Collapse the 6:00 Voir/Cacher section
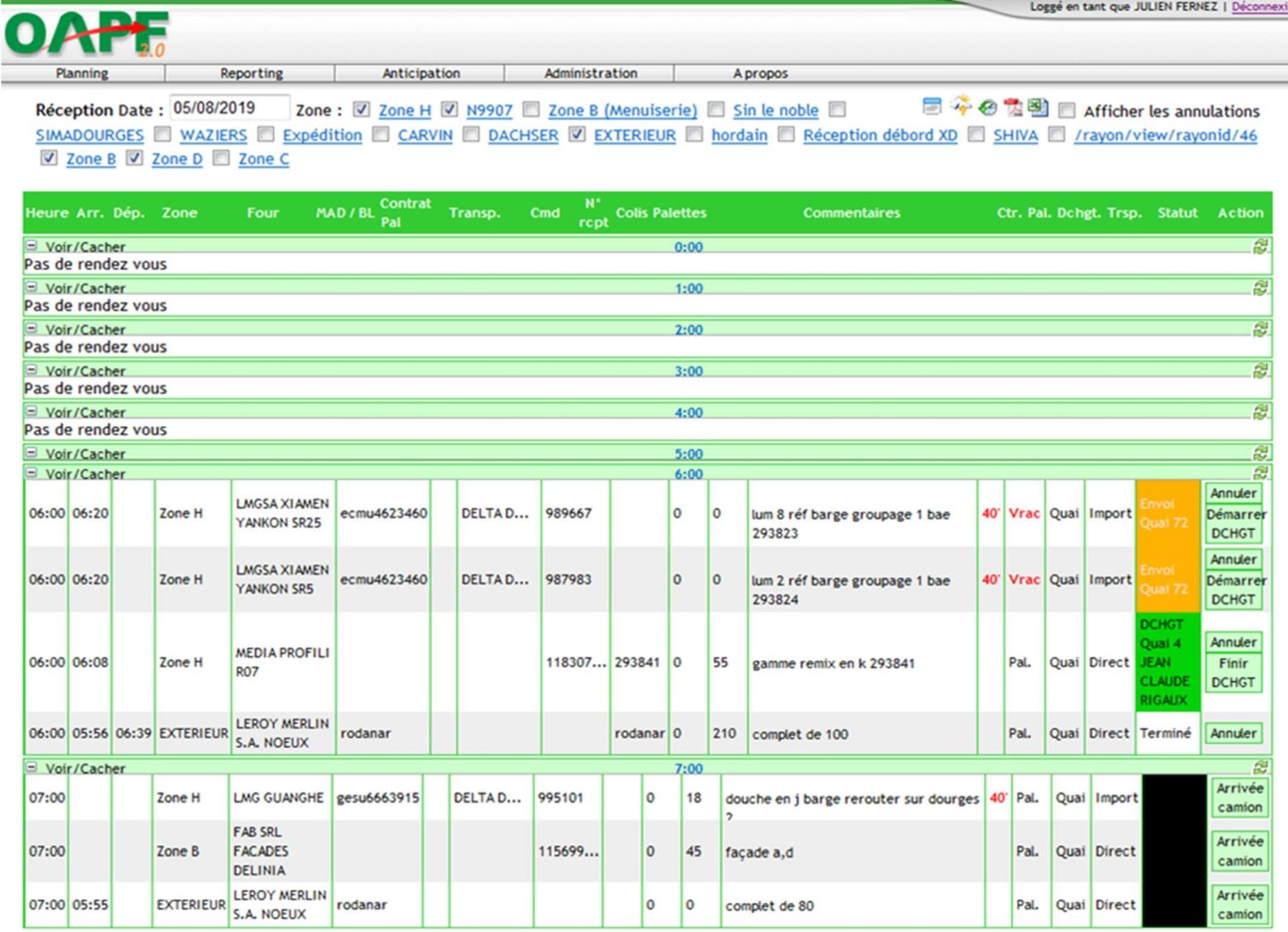 point(32,473)
